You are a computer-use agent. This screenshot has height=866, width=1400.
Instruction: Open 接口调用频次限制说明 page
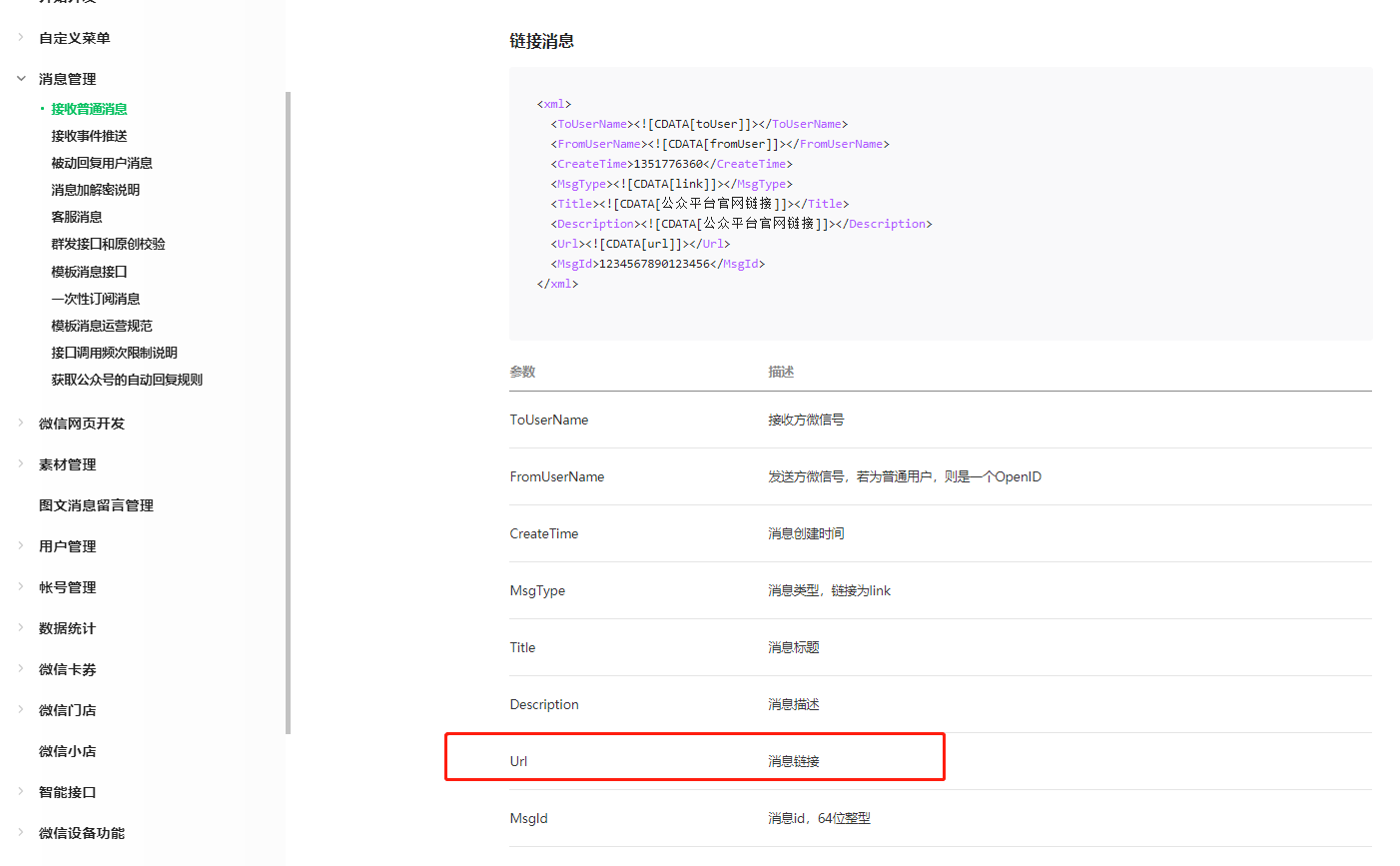coord(114,353)
